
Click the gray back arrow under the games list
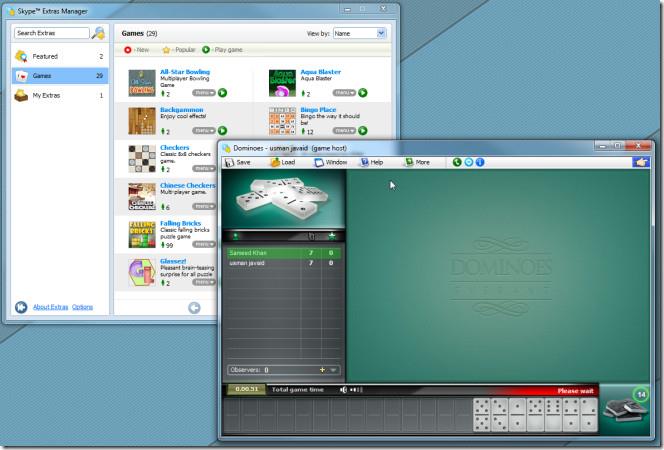[194, 308]
